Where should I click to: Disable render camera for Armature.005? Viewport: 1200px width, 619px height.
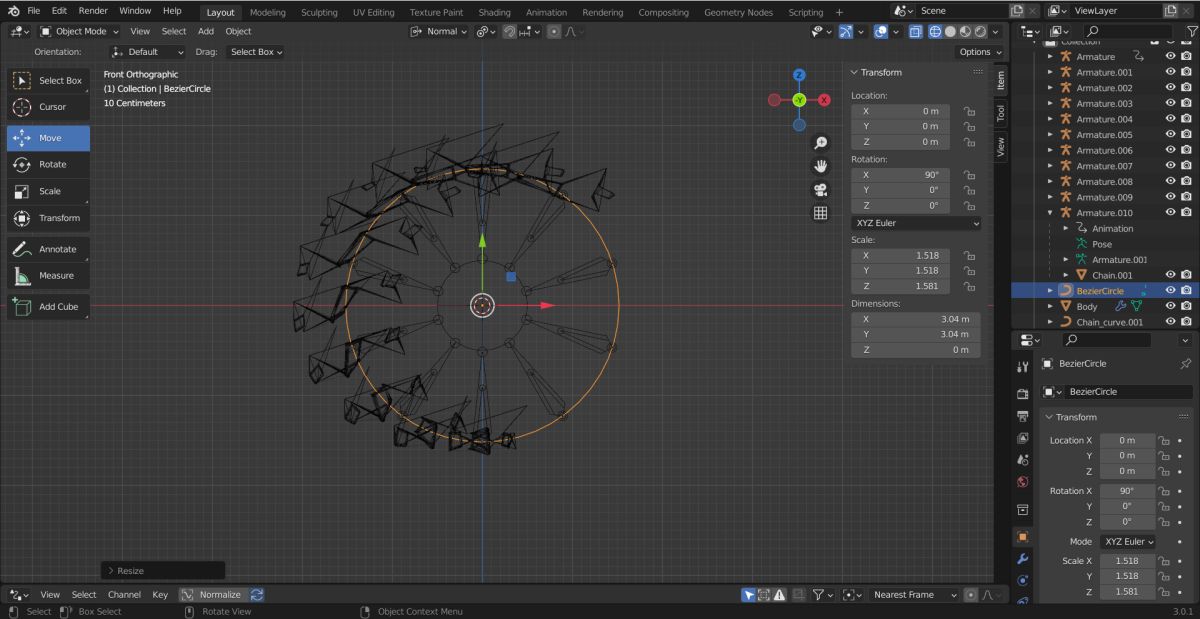[1185, 135]
